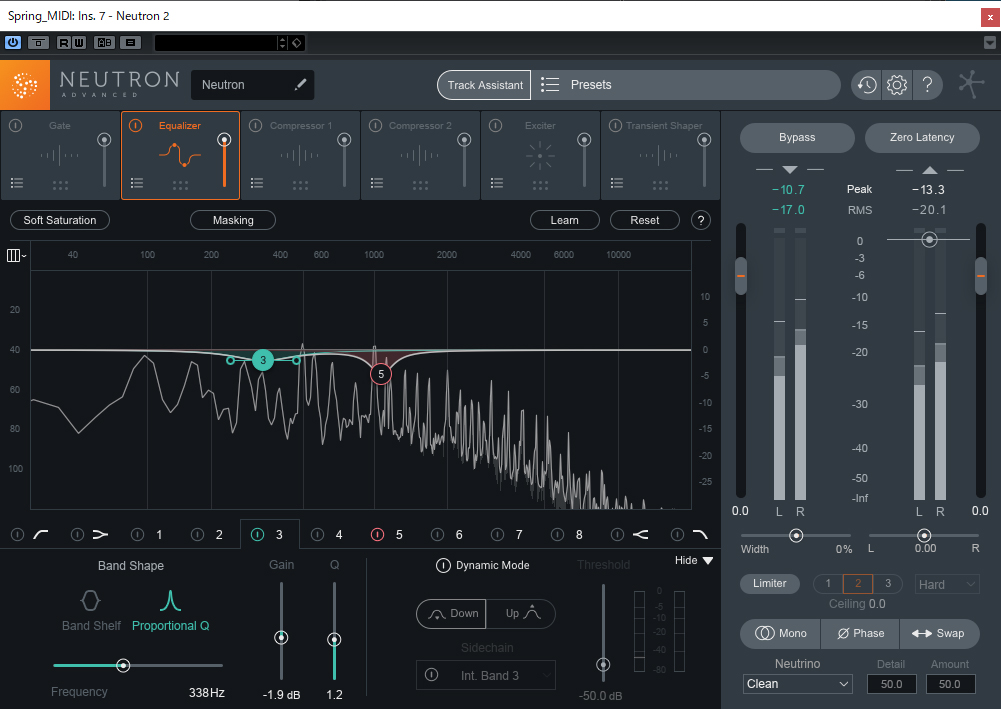Toggle band 5 power button
The height and width of the screenshot is (709, 1001).
tap(377, 534)
